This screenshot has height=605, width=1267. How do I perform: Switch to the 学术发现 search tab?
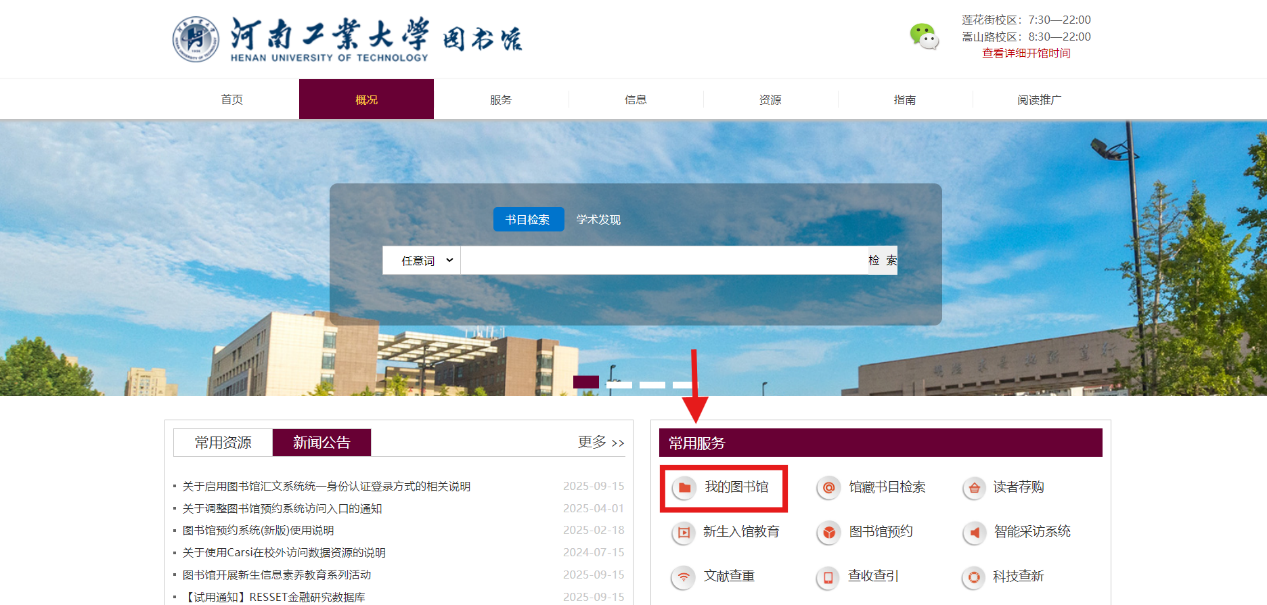598,219
